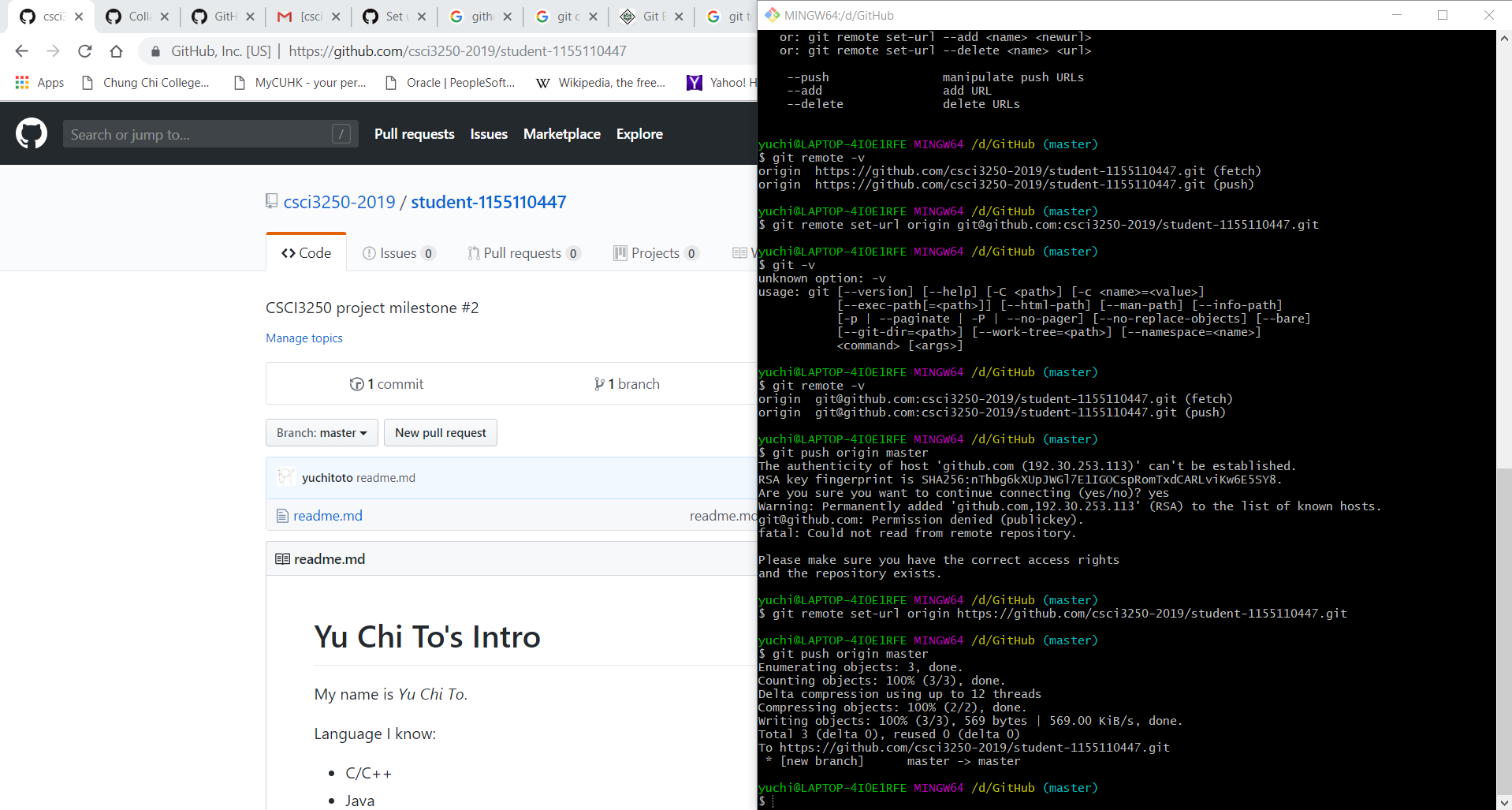Click 'git push origin master' final command text
The height and width of the screenshot is (810, 1512).
tap(851, 654)
